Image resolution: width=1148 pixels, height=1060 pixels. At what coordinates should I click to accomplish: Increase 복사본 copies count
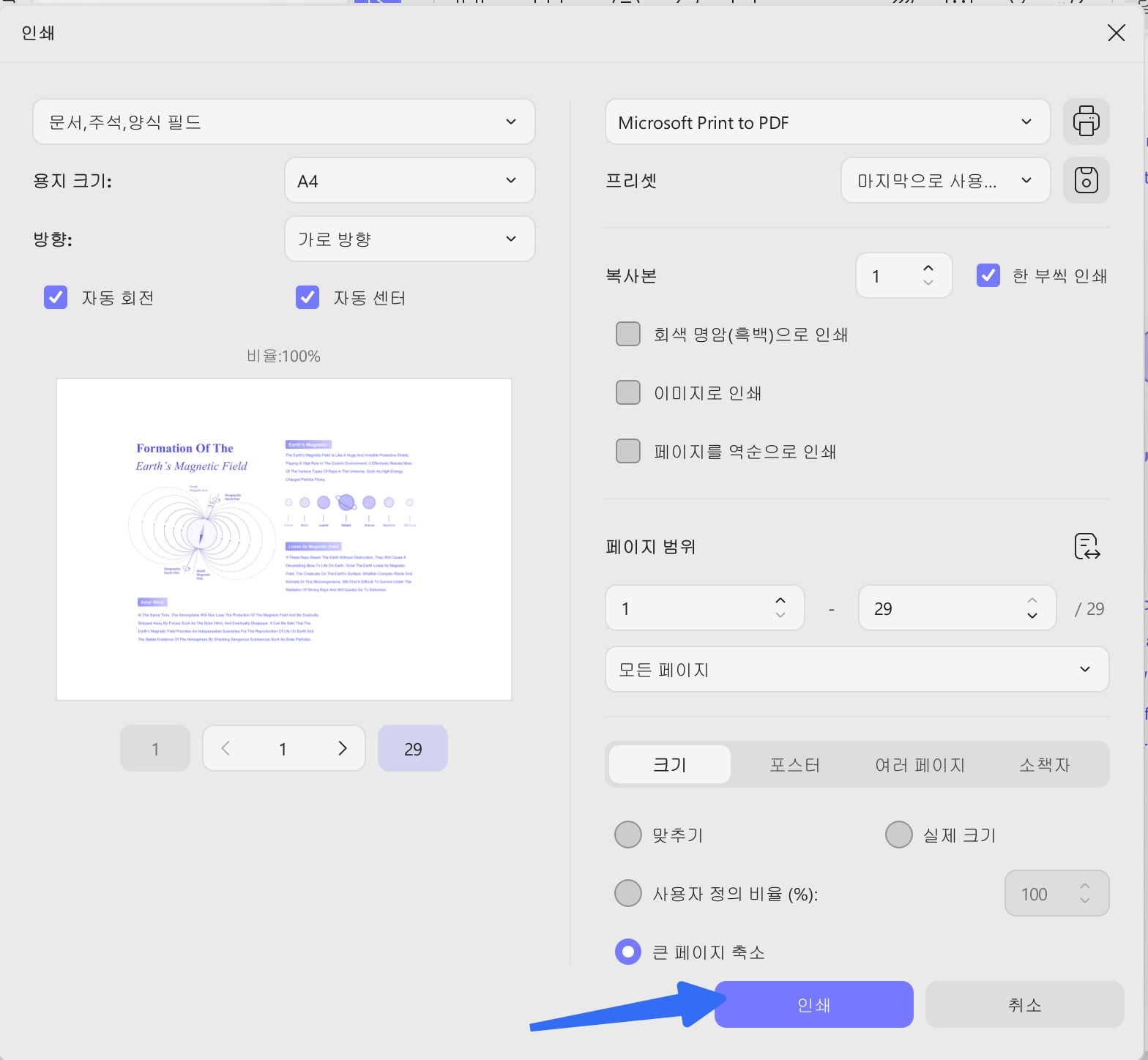928,268
